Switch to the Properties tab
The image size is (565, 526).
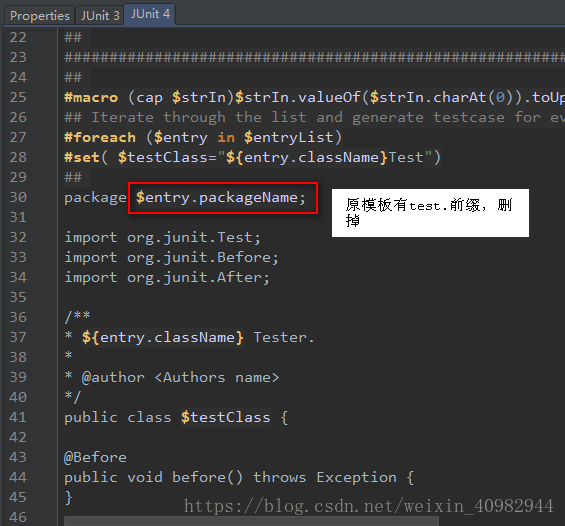39,15
